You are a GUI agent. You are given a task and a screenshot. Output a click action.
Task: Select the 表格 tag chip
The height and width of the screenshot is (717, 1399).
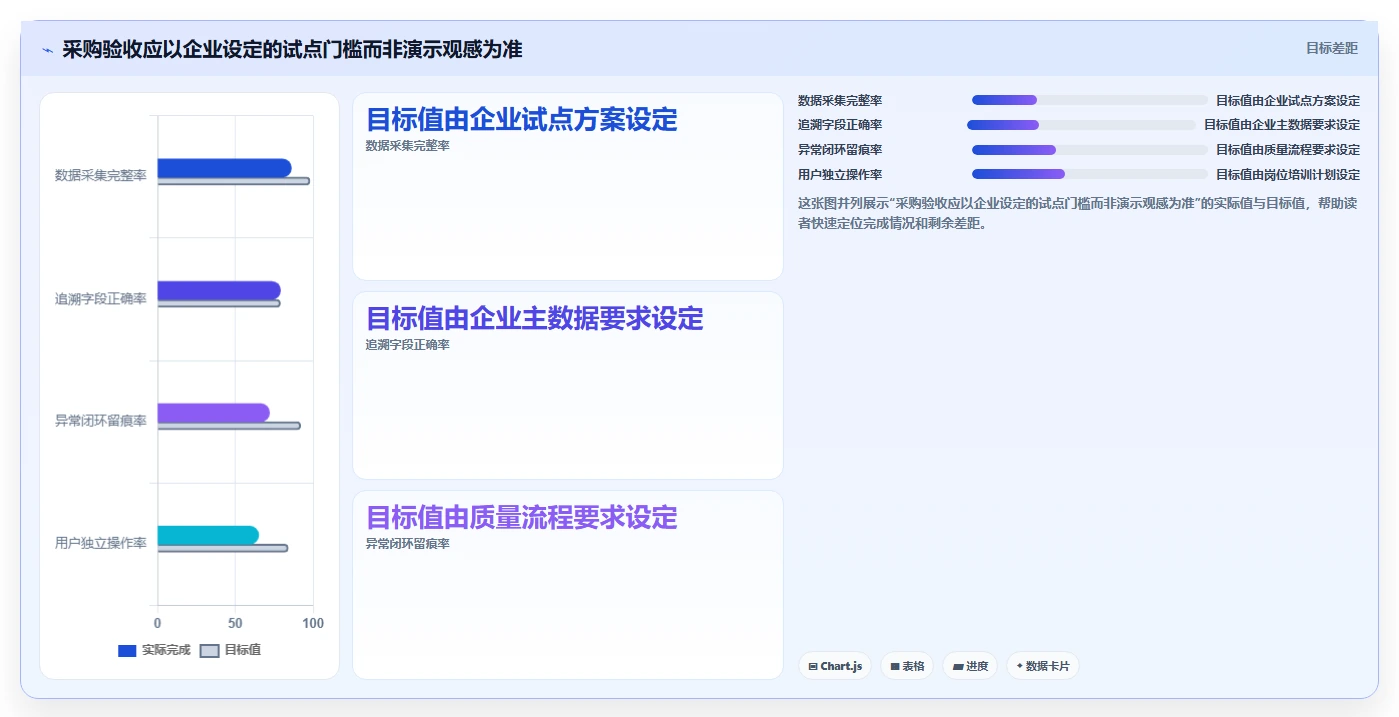(x=907, y=666)
